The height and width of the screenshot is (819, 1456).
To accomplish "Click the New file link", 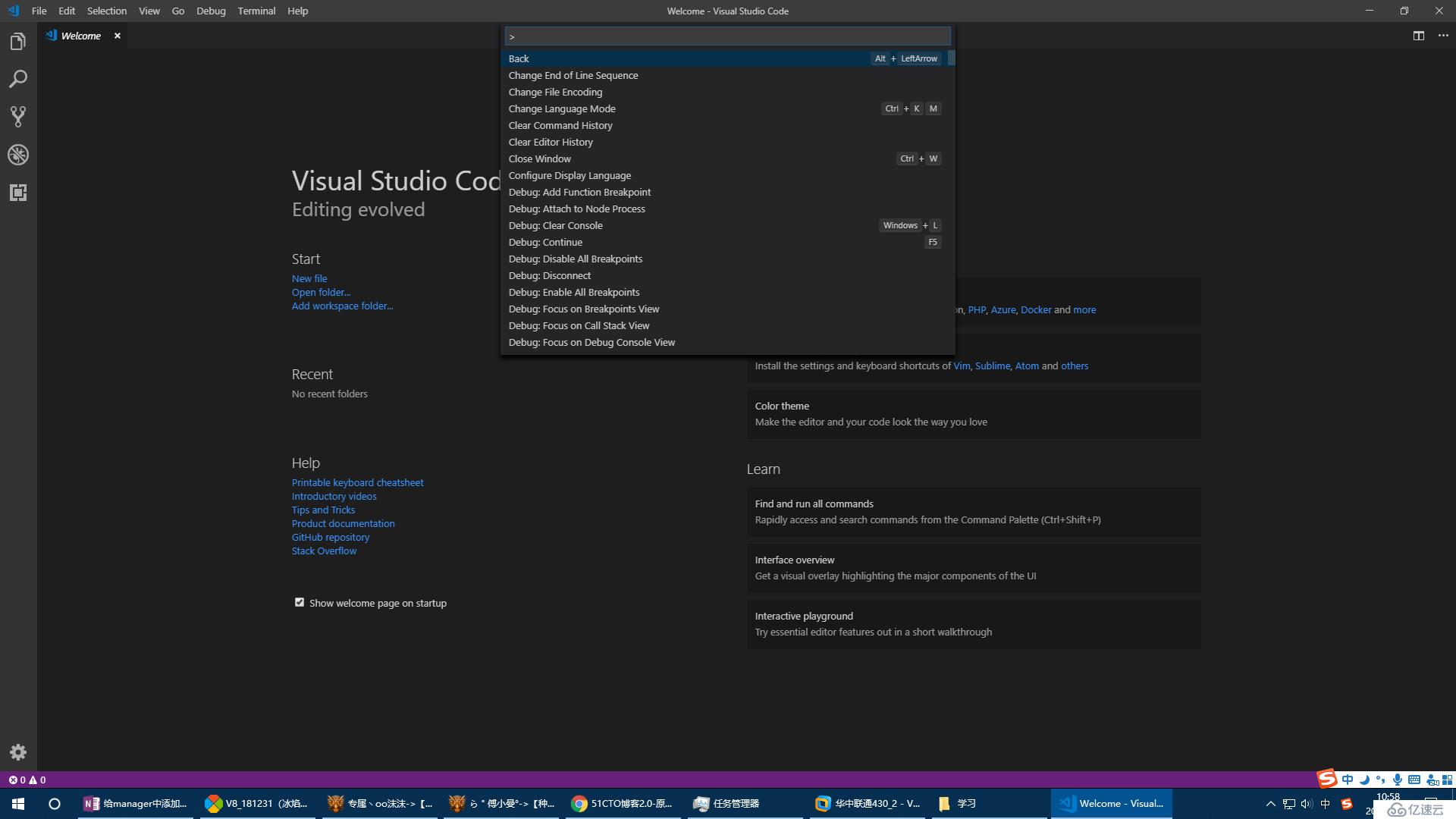I will (x=309, y=278).
